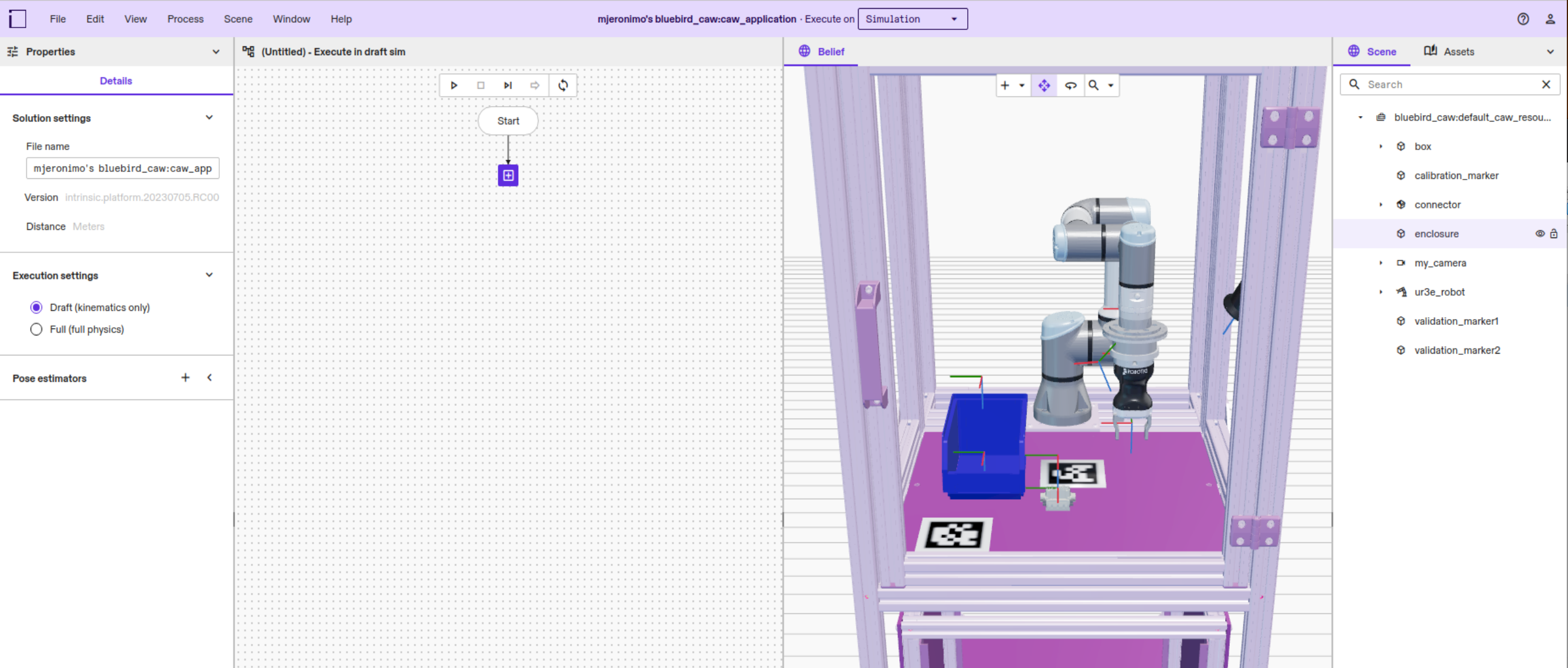Toggle enclosure visibility with the eye icon

click(x=1539, y=233)
